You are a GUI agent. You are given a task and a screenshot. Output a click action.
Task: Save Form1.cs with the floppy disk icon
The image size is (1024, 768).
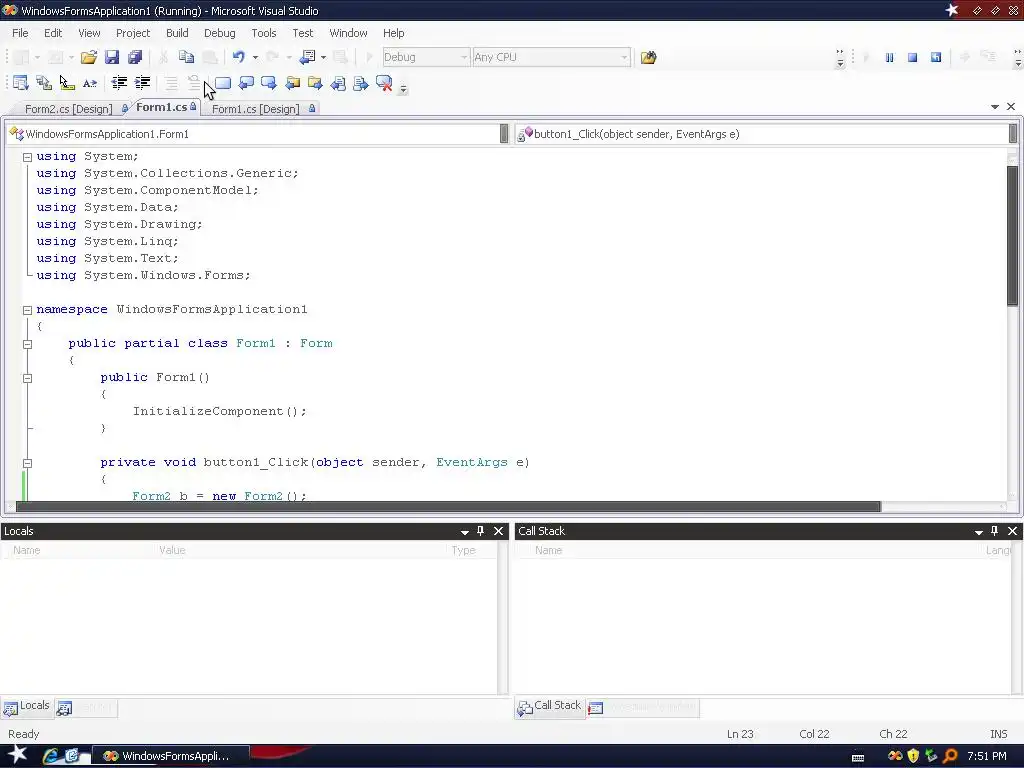tap(112, 57)
